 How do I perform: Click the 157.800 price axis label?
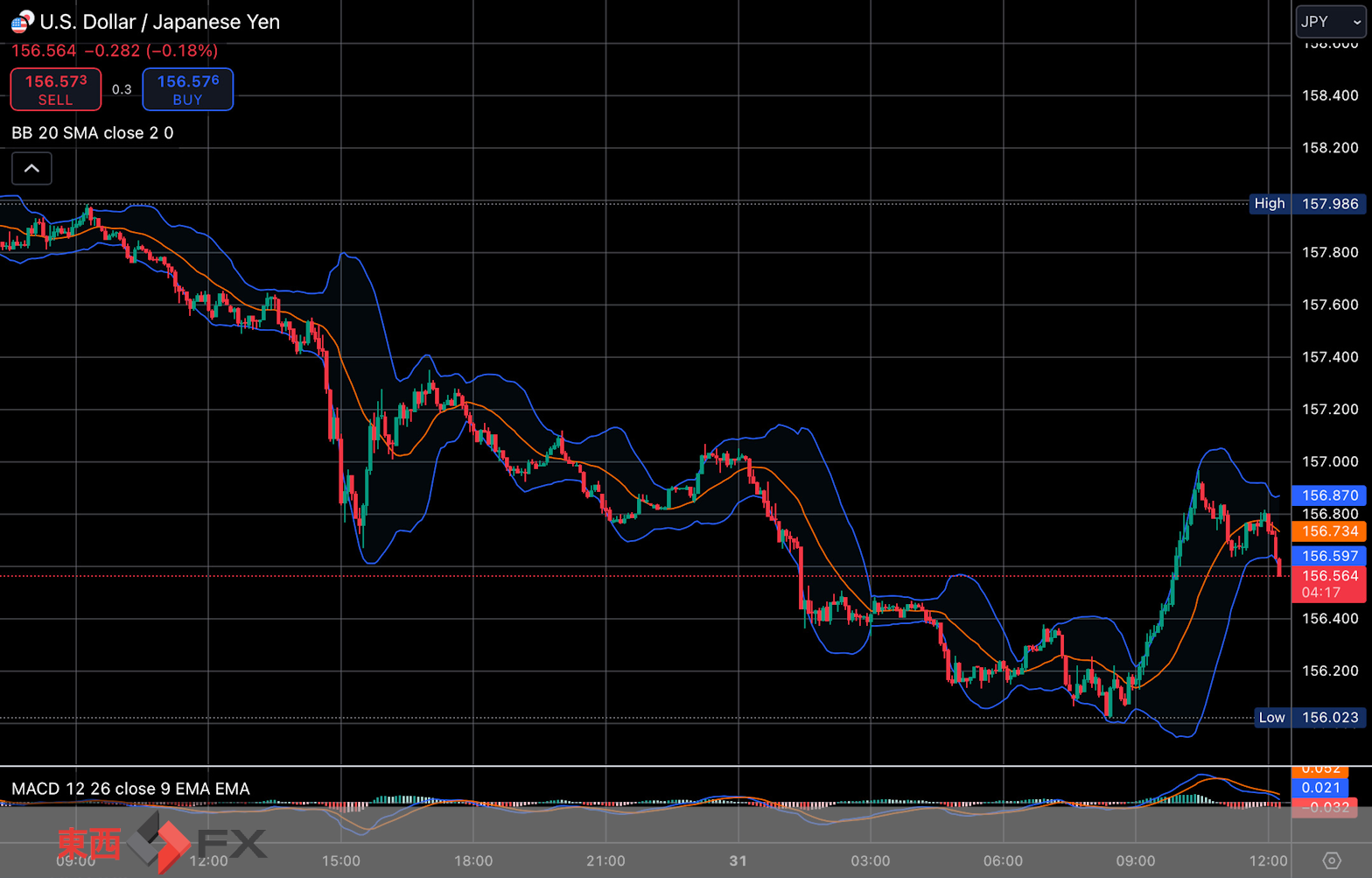1330,252
